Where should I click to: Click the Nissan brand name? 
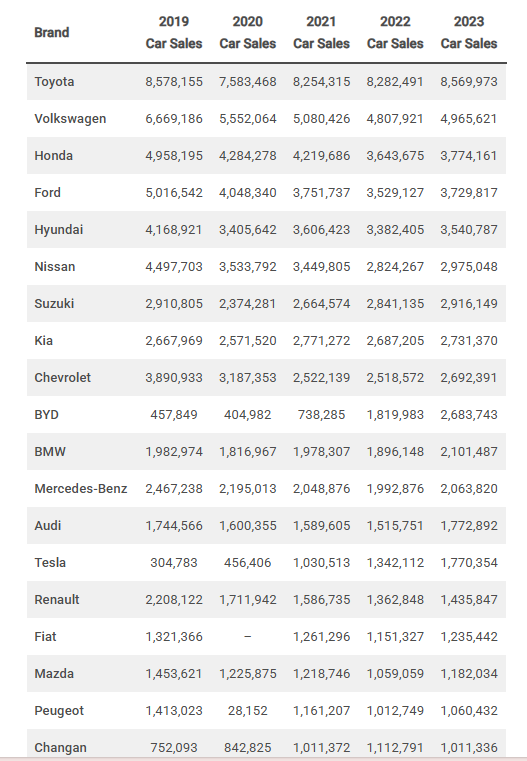click(55, 266)
